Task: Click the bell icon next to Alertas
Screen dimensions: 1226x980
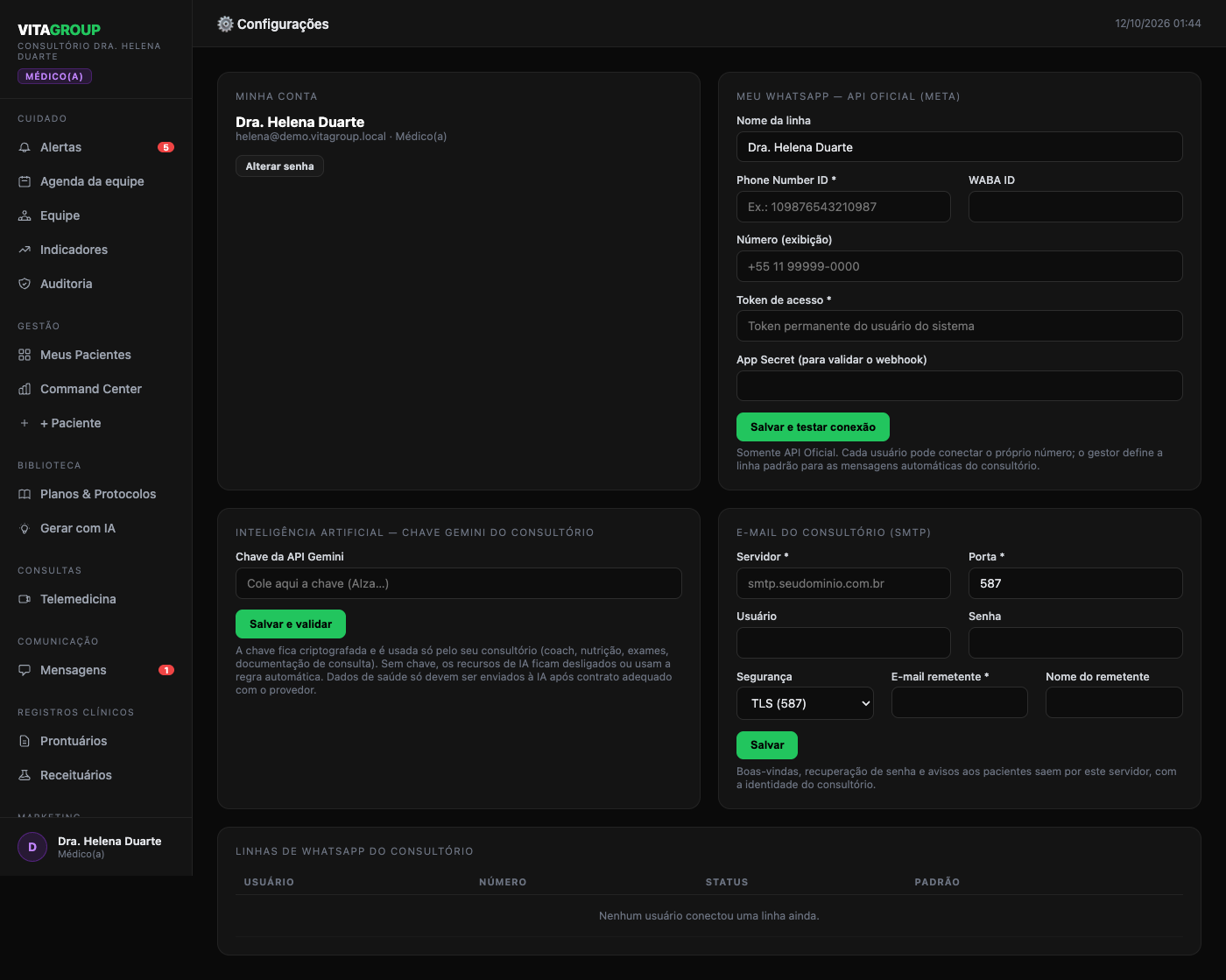Action: tap(25, 147)
